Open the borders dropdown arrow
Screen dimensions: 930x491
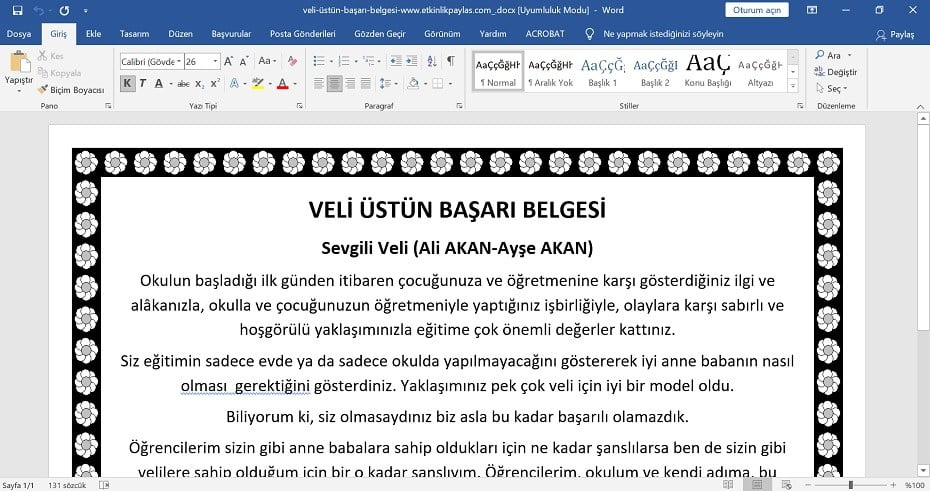(450, 84)
